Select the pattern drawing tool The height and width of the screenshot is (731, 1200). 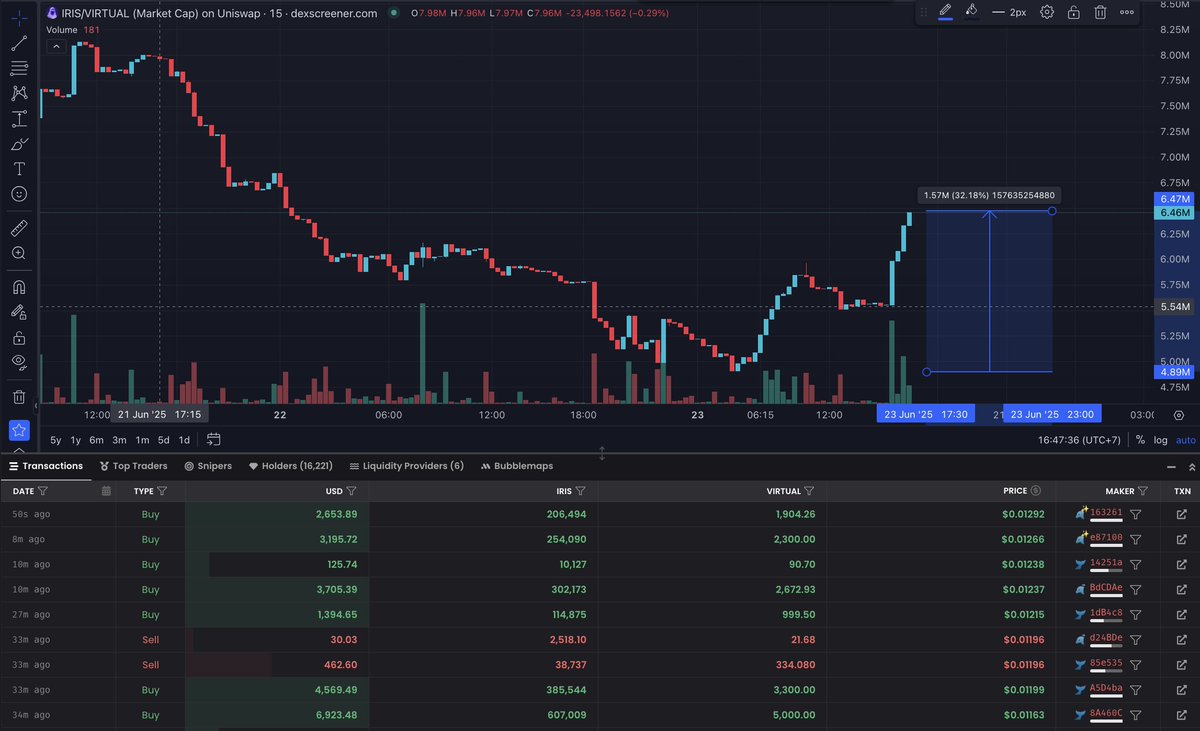[x=19, y=94]
